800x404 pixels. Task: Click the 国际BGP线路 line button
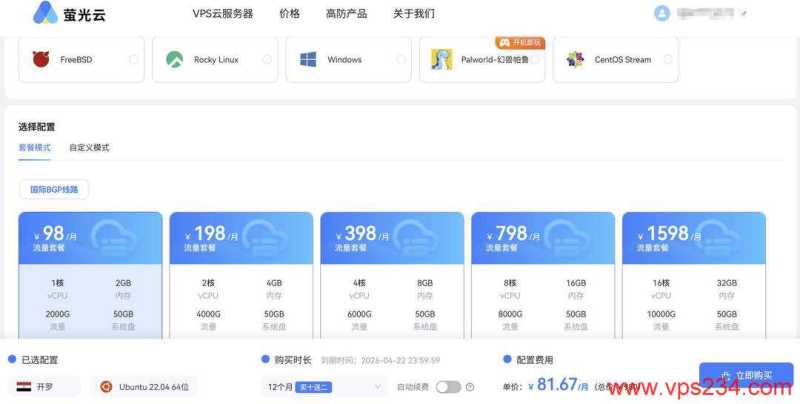point(54,189)
